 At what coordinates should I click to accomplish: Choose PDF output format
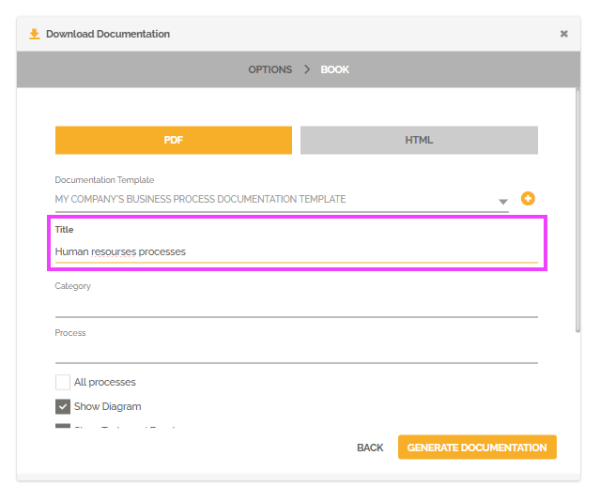pyautogui.click(x=173, y=140)
